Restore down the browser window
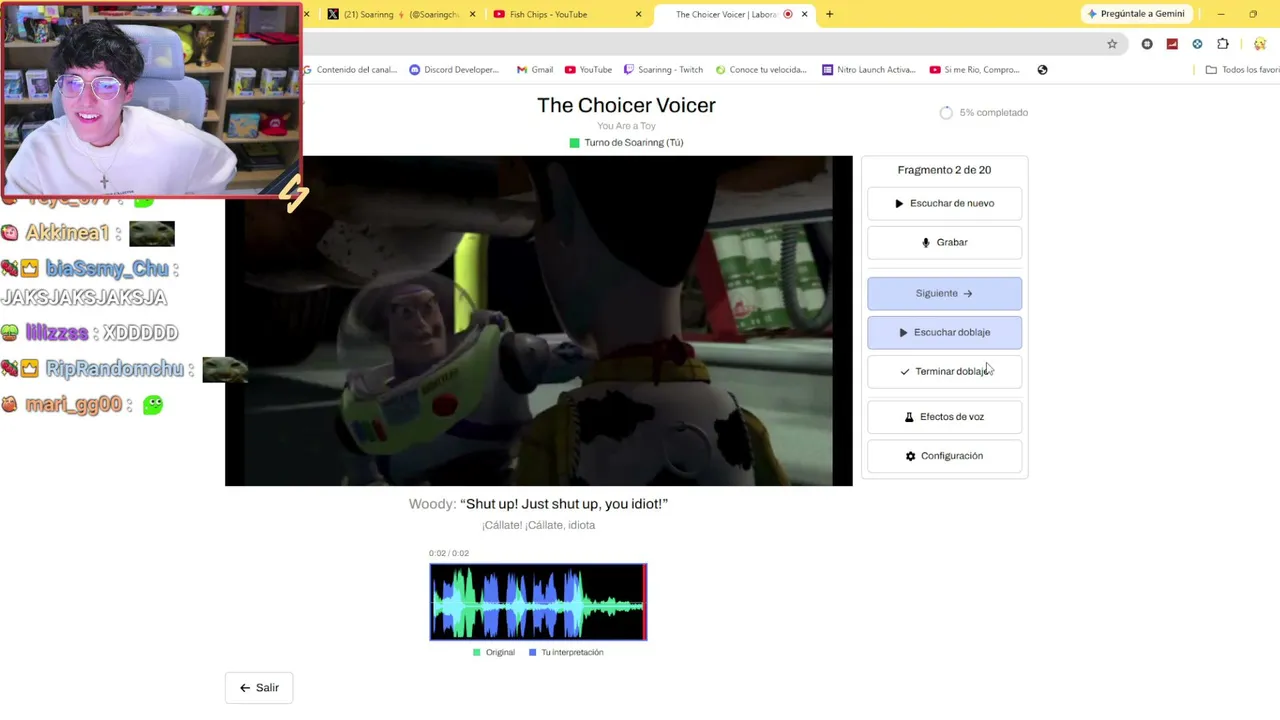Screen dimensions: 1280x720 coord(1253,14)
